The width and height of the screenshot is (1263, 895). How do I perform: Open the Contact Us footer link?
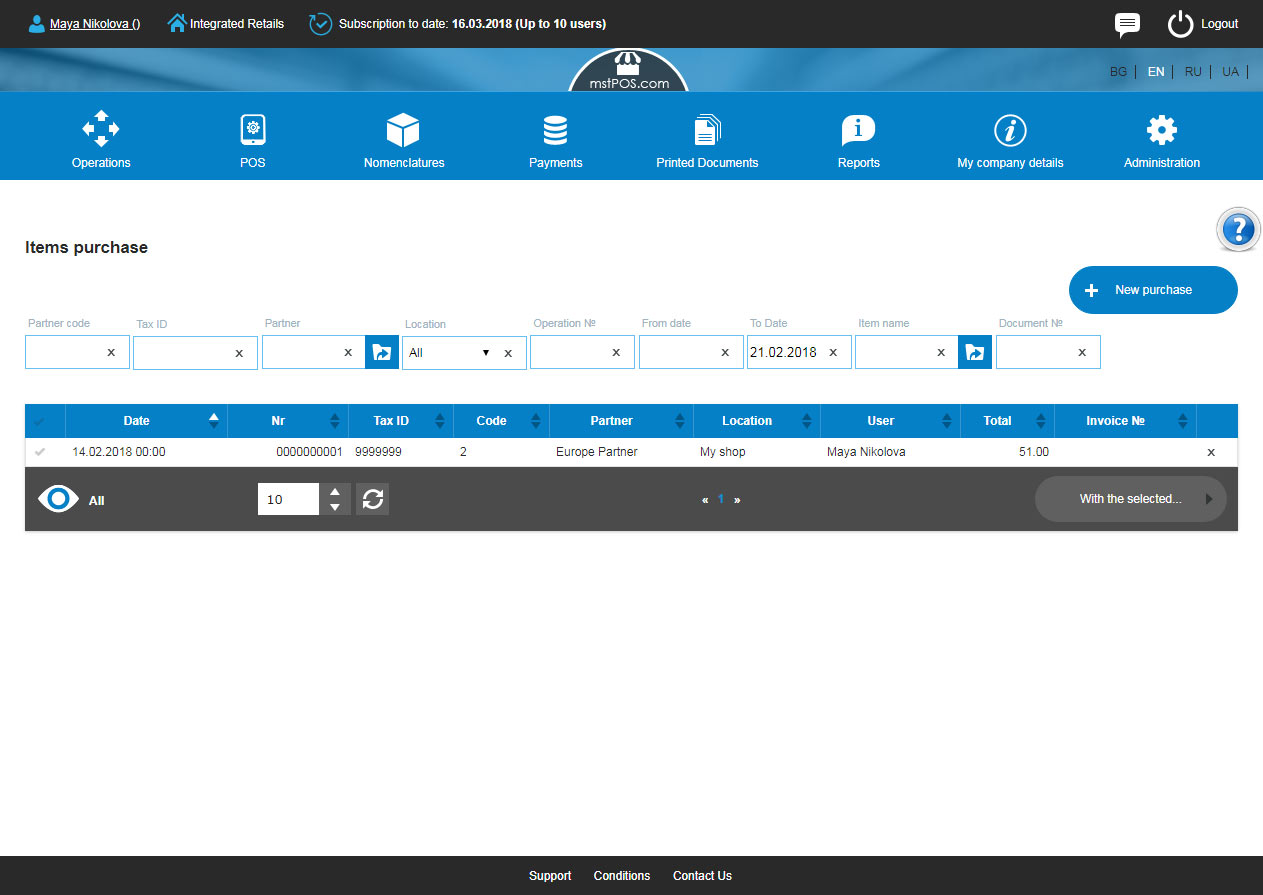(x=702, y=876)
